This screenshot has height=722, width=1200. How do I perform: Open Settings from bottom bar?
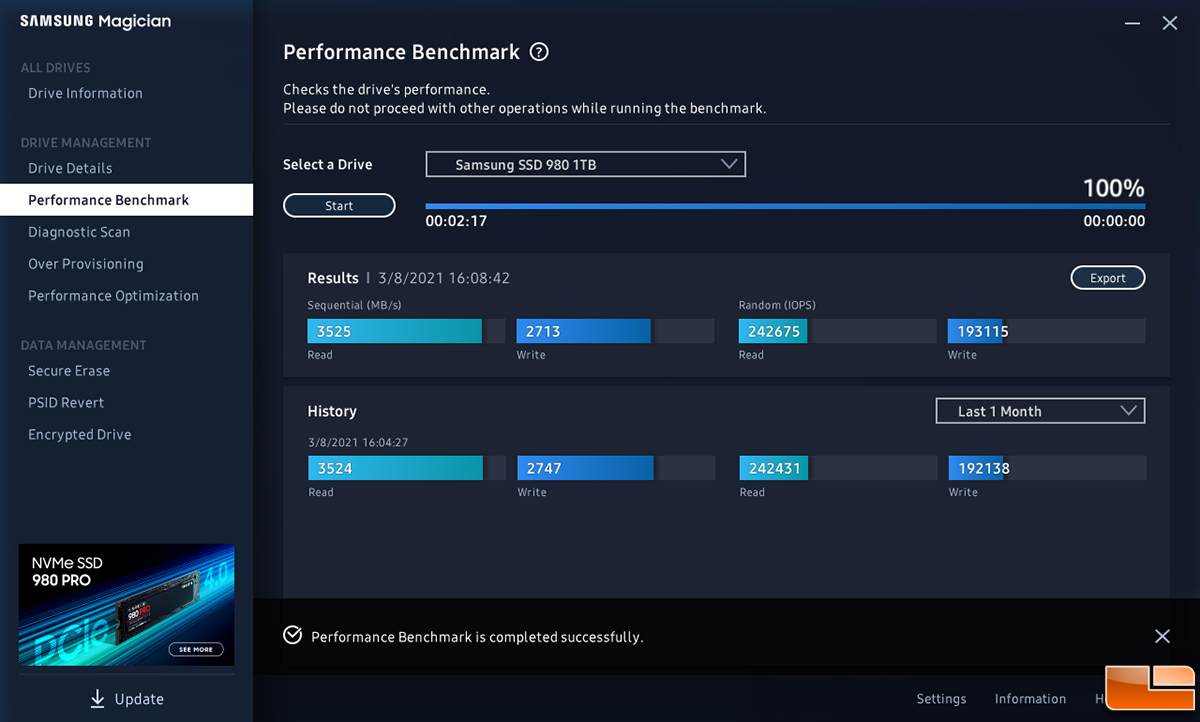pyautogui.click(x=941, y=699)
